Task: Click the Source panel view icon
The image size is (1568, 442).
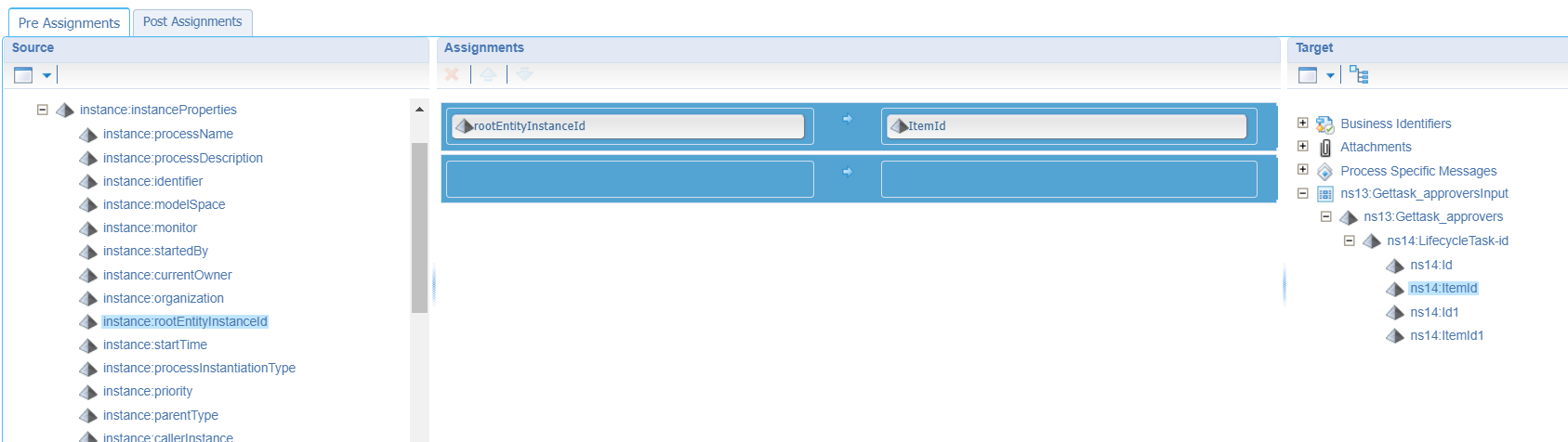Action: 24,75
